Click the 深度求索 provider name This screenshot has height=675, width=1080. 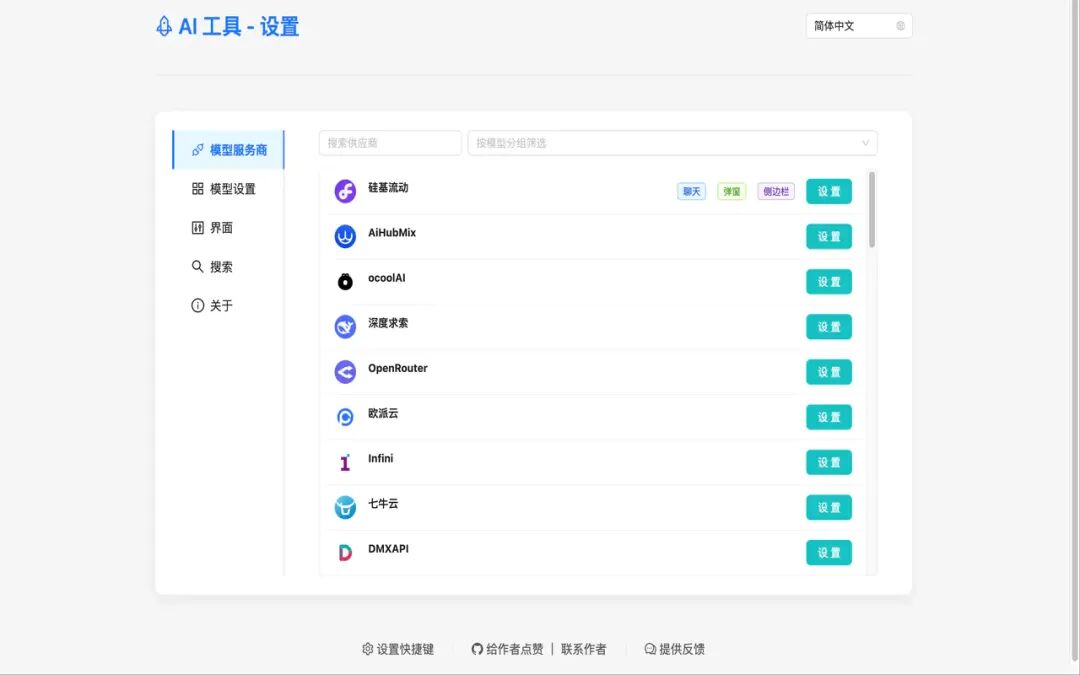[388, 323]
